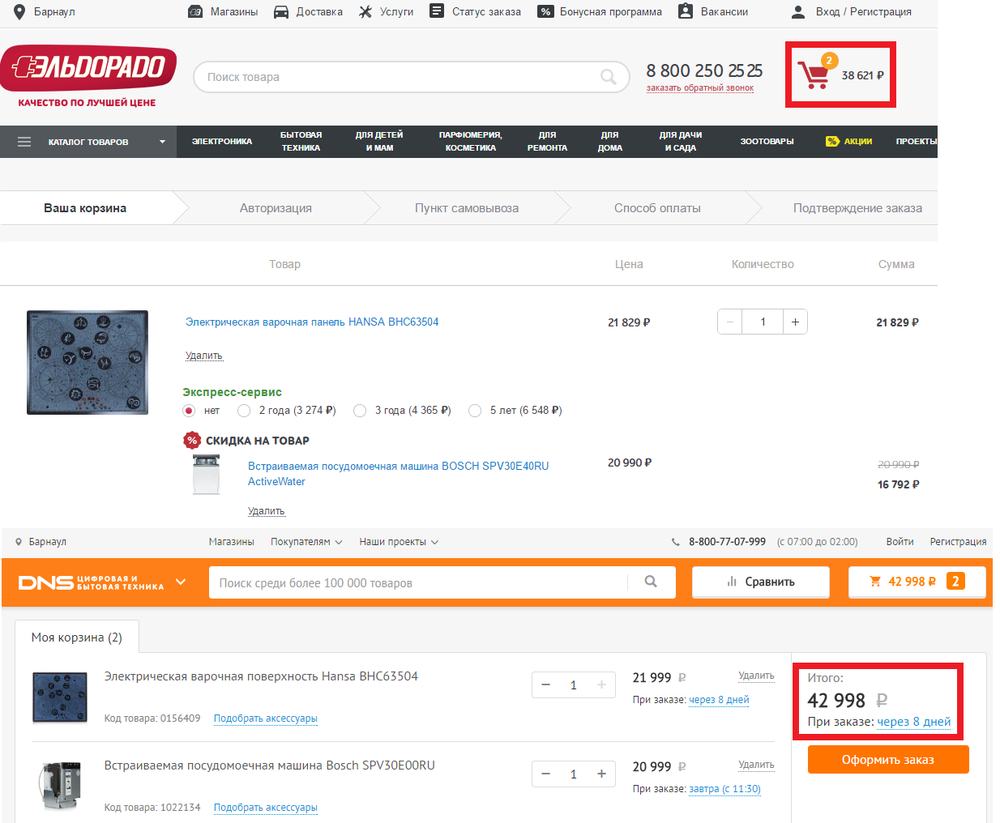Viewport: 1000px width, 823px height.
Task: Click the DNS search magnifier button
Action: pos(651,582)
